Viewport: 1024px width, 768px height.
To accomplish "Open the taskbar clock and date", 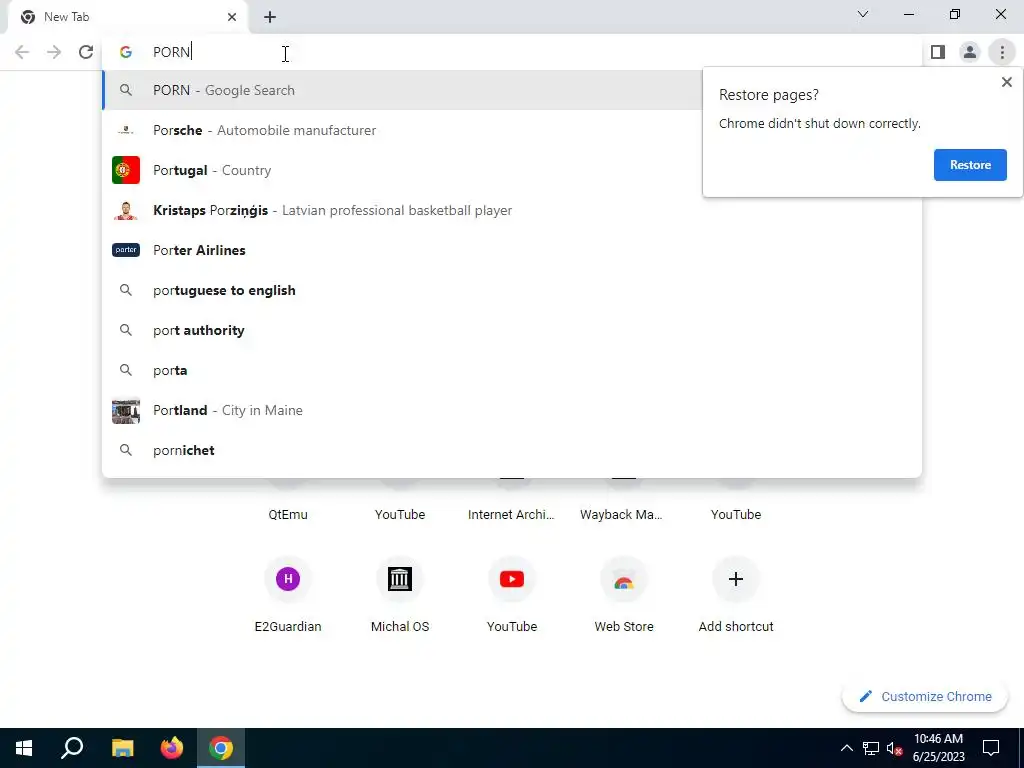I will point(938,748).
